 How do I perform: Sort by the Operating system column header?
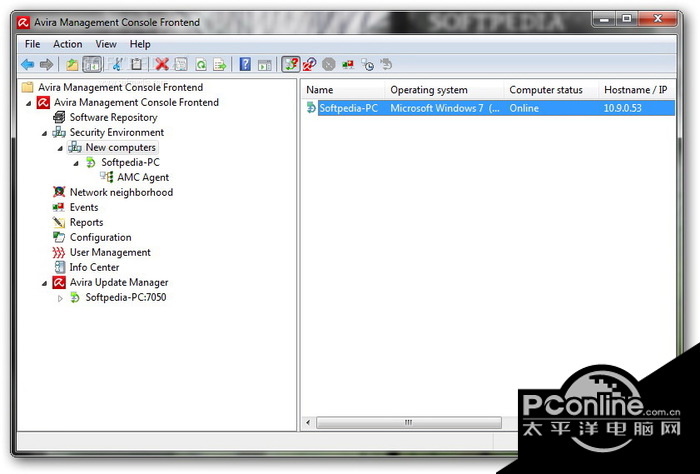[444, 90]
